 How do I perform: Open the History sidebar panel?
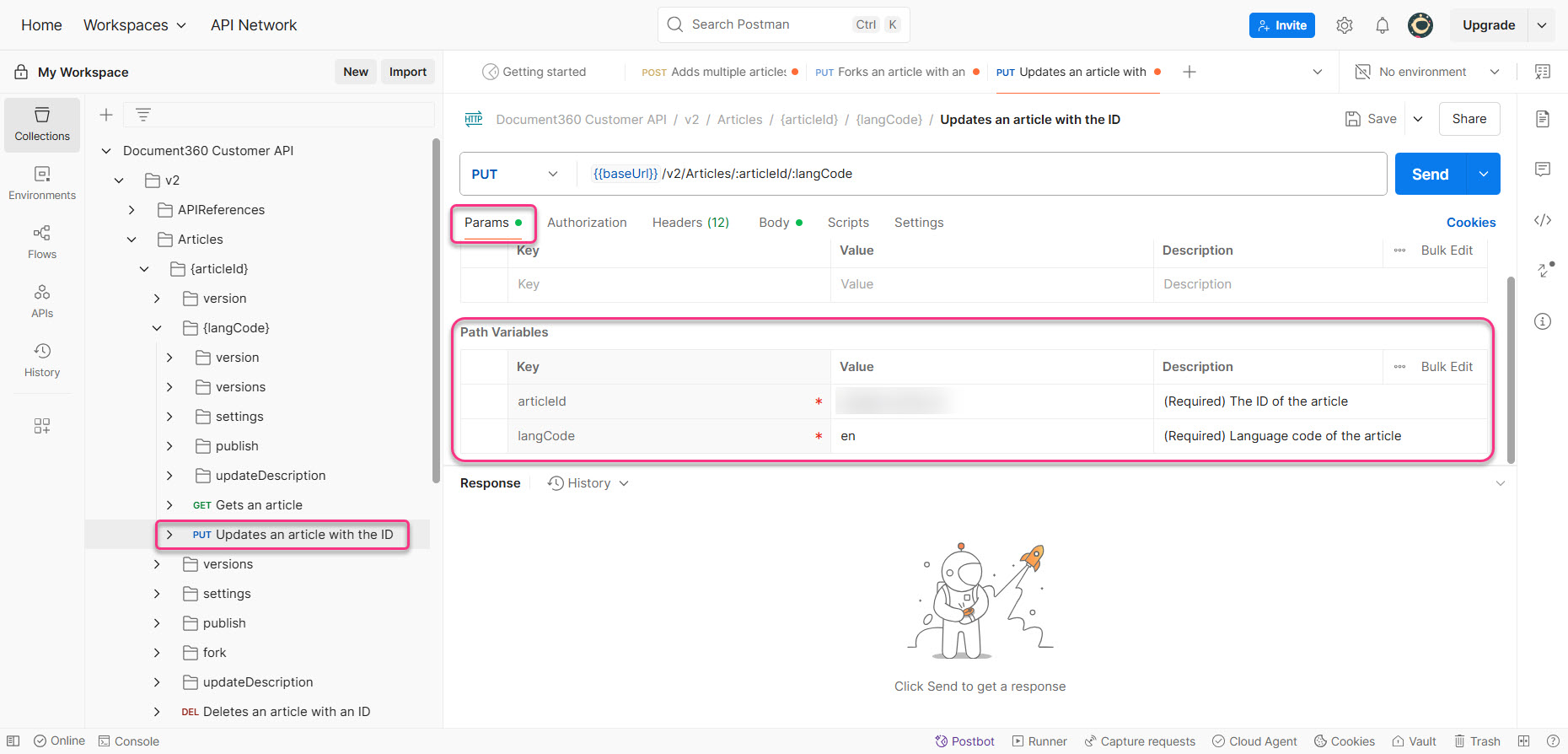(x=42, y=360)
